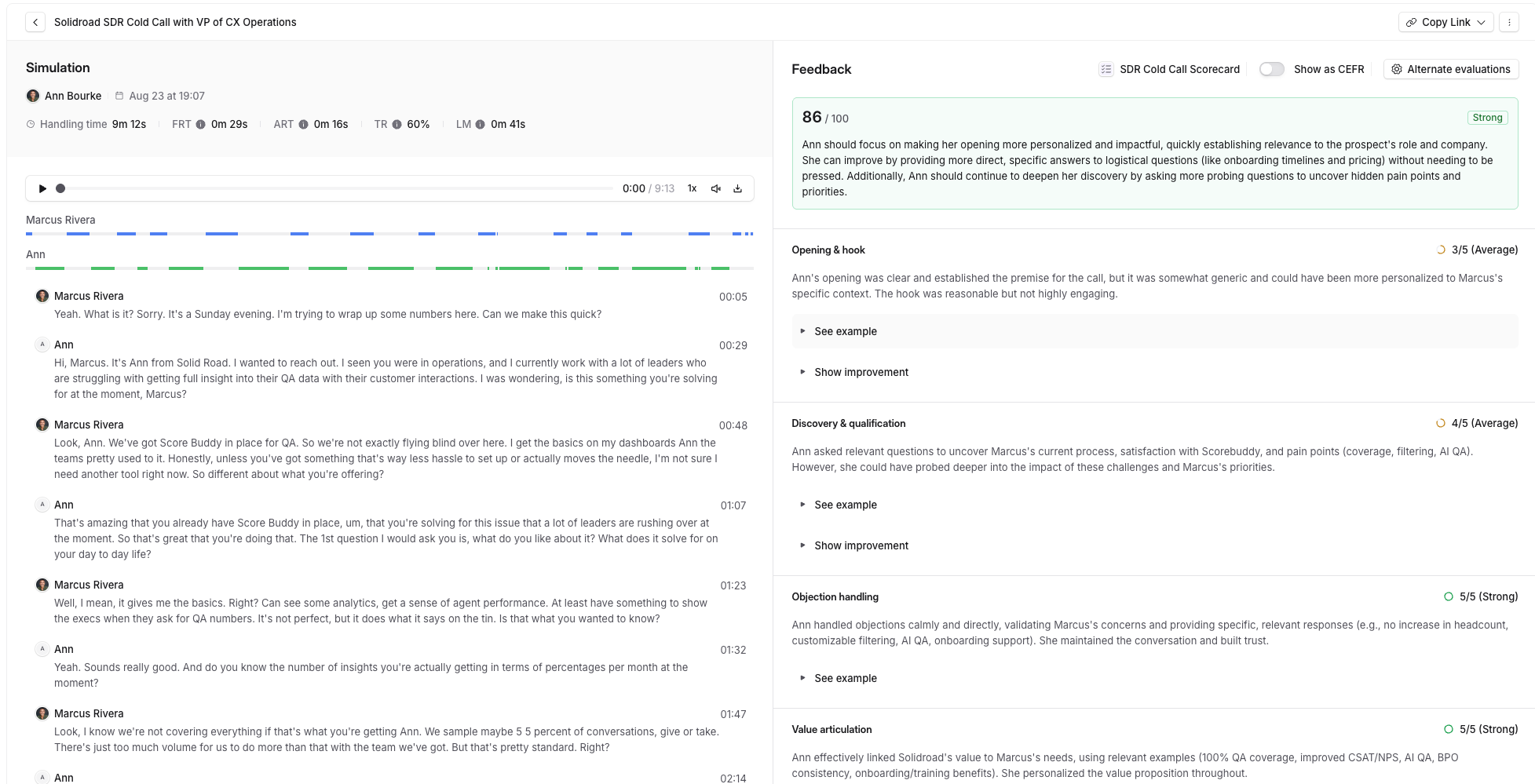Viewport: 1535px width, 784px height.
Task: Click Marcus Rivera's avatar in 00:48 message
Action: [x=42, y=425]
